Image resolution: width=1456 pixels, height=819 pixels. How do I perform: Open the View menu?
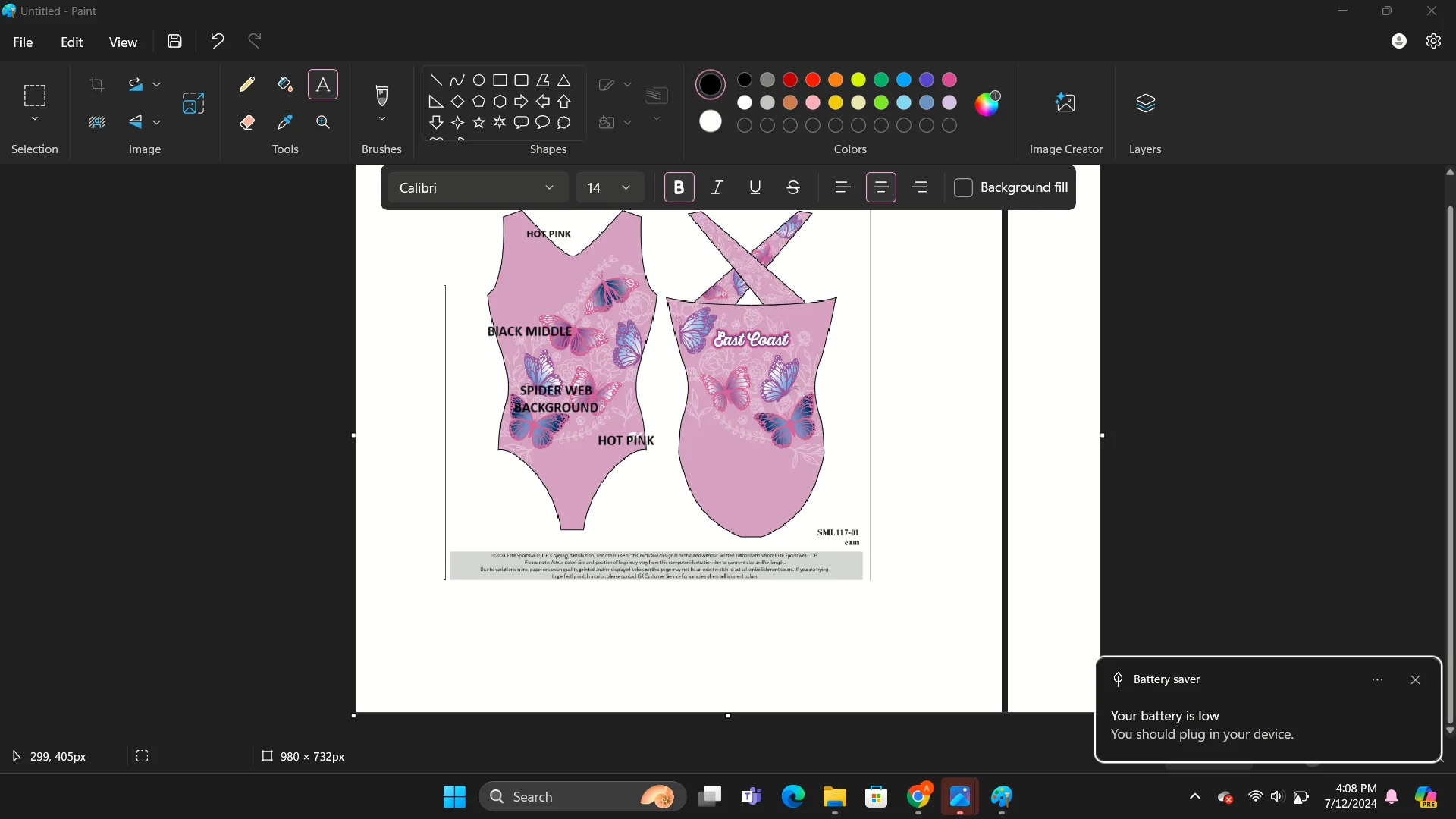coord(123,42)
